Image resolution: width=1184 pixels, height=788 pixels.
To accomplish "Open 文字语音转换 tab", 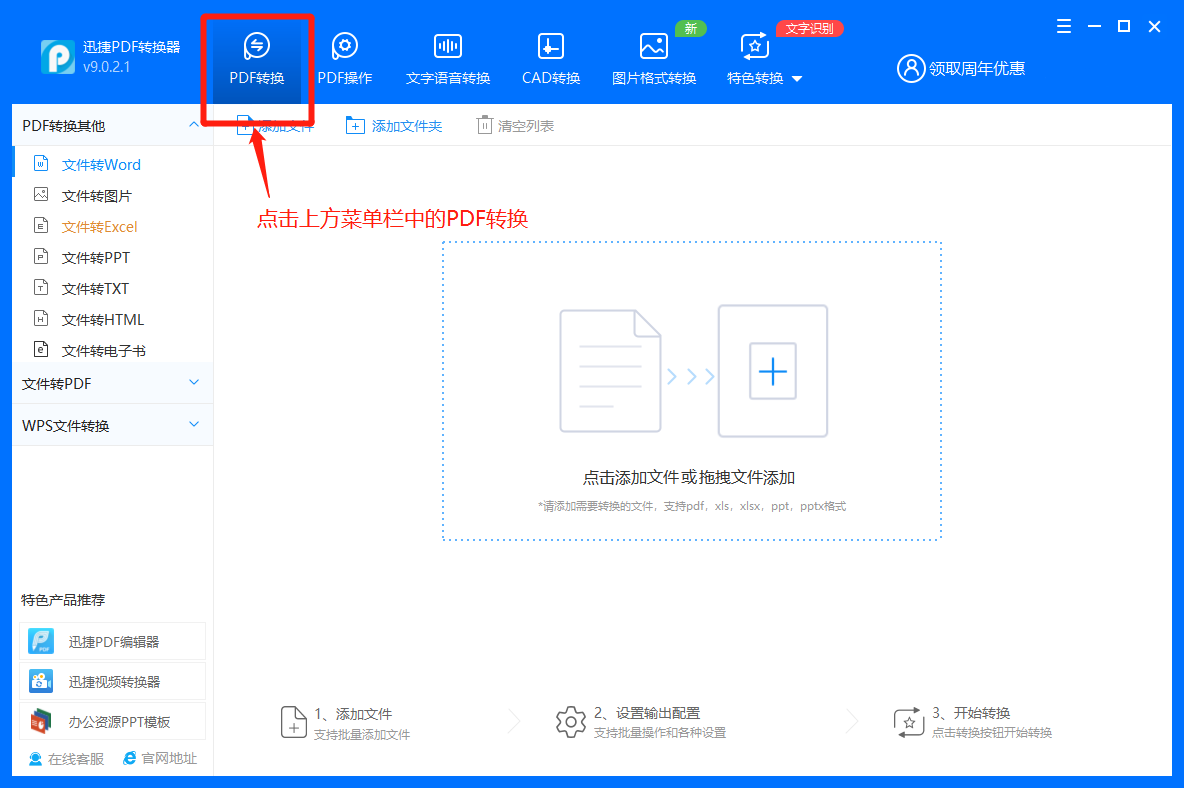I will coord(448,60).
